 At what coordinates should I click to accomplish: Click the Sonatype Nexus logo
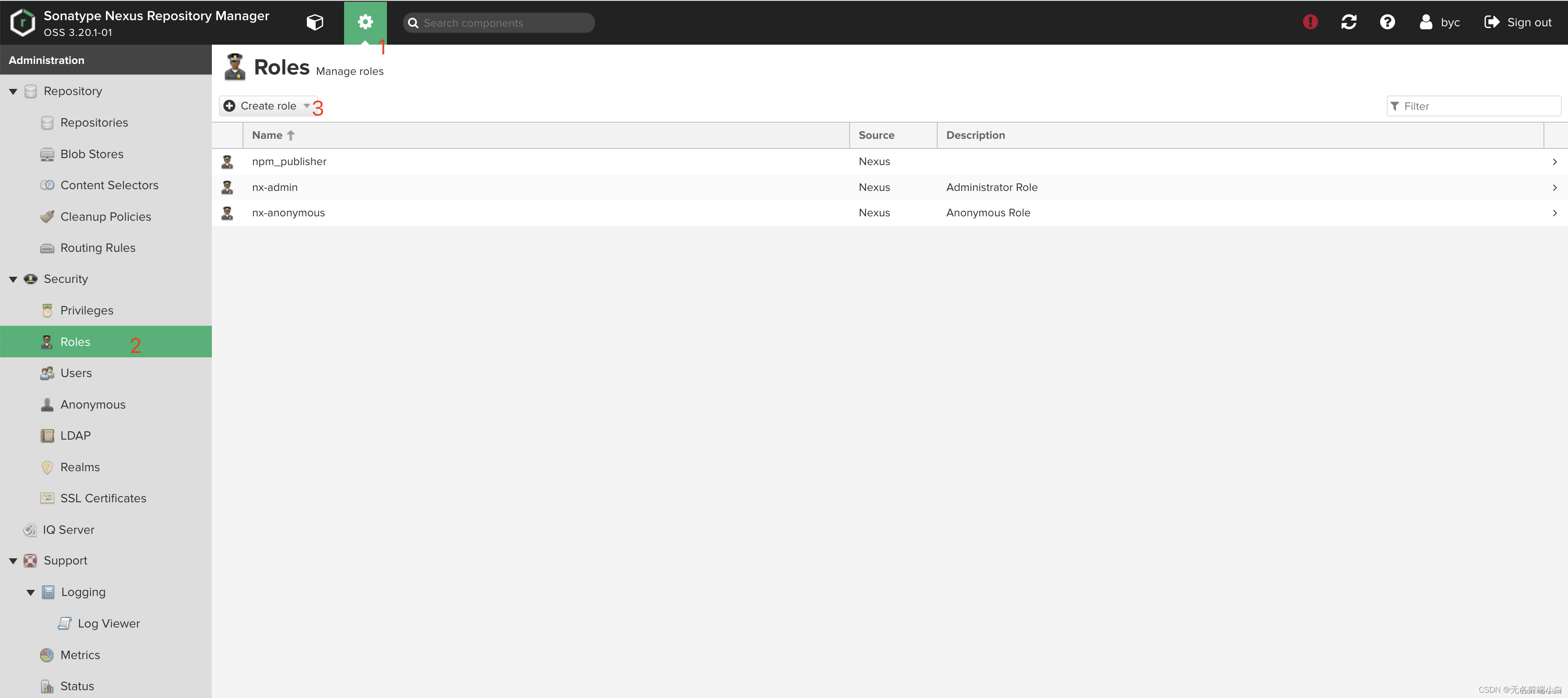pyautogui.click(x=23, y=22)
